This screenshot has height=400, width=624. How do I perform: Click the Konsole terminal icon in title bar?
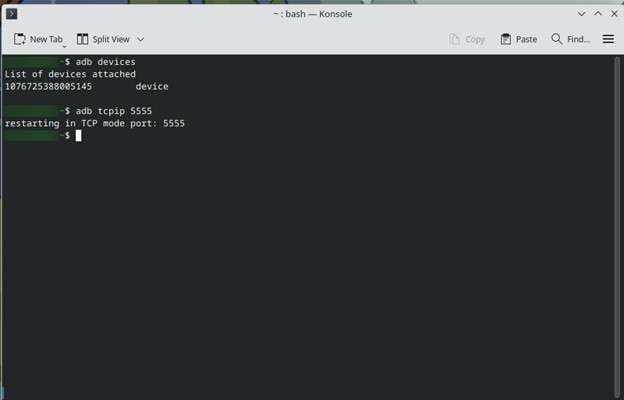12,14
